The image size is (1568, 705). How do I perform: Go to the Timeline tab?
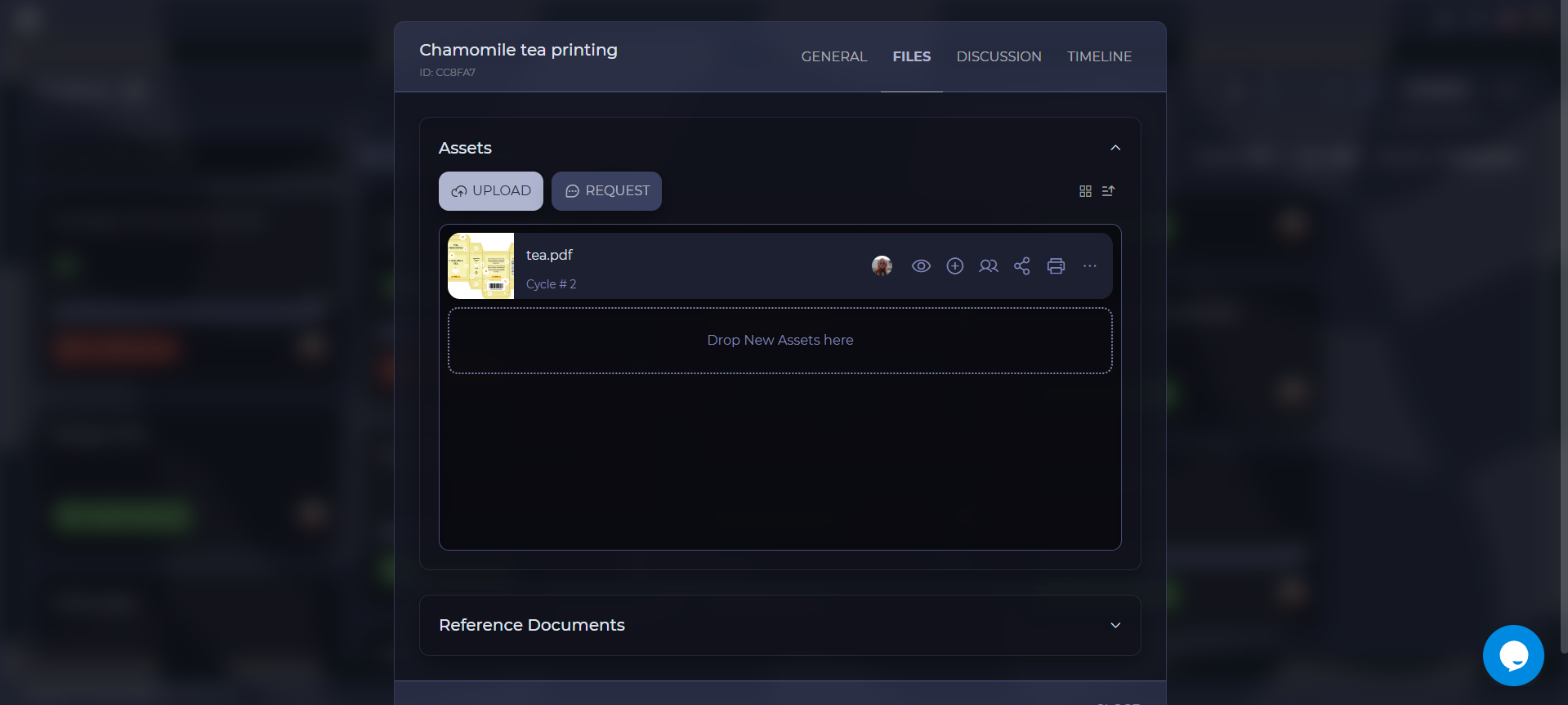click(1099, 56)
